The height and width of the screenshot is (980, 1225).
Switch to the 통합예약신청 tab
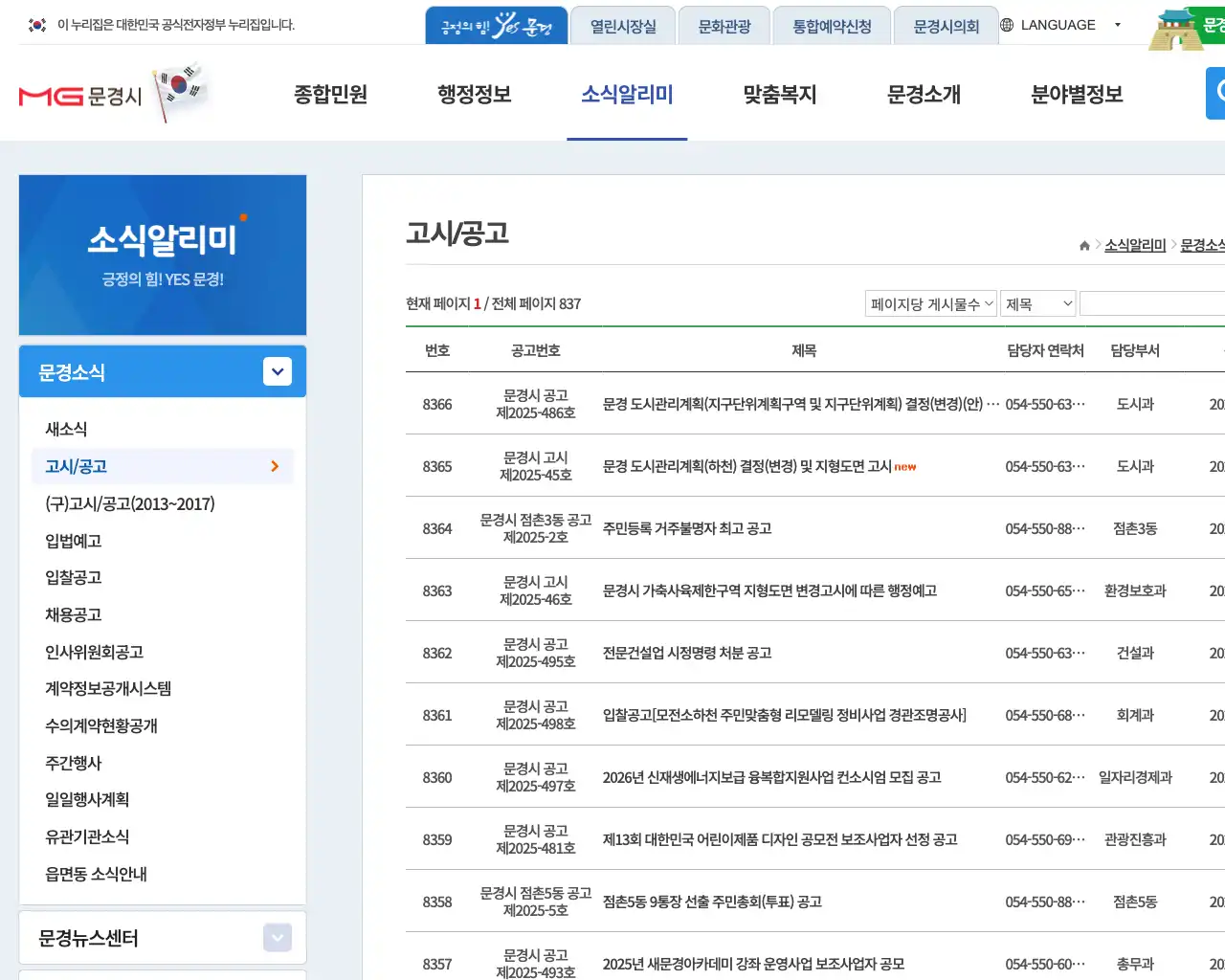pos(832,26)
